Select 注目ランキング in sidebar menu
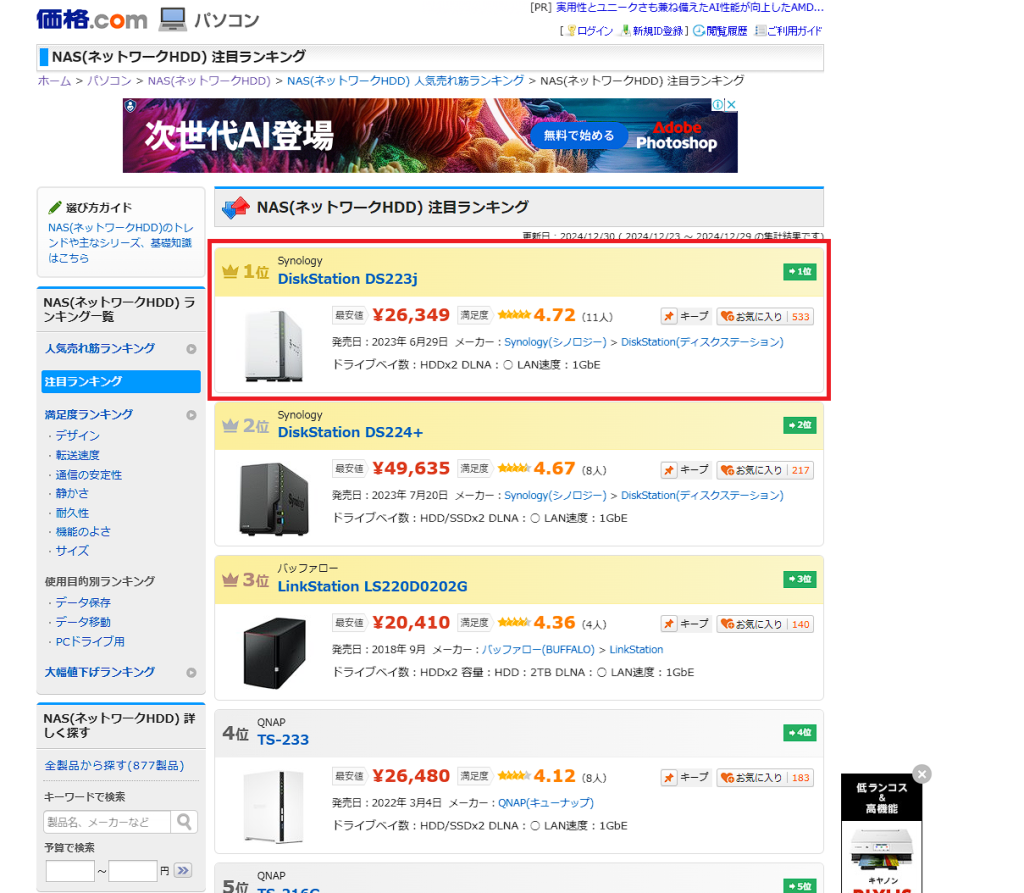 point(120,382)
